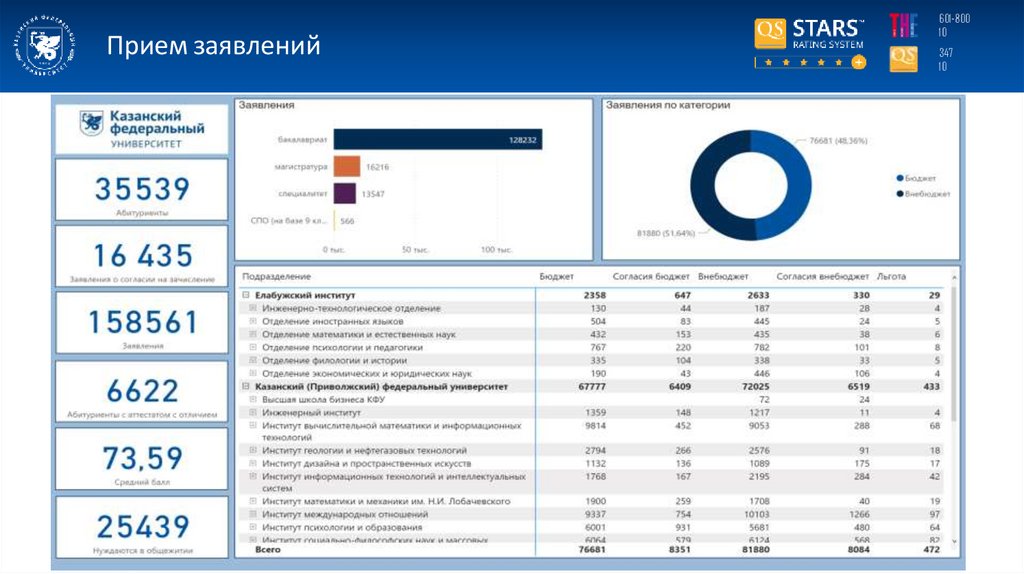Click the 158561 Заявления card

(x=142, y=323)
